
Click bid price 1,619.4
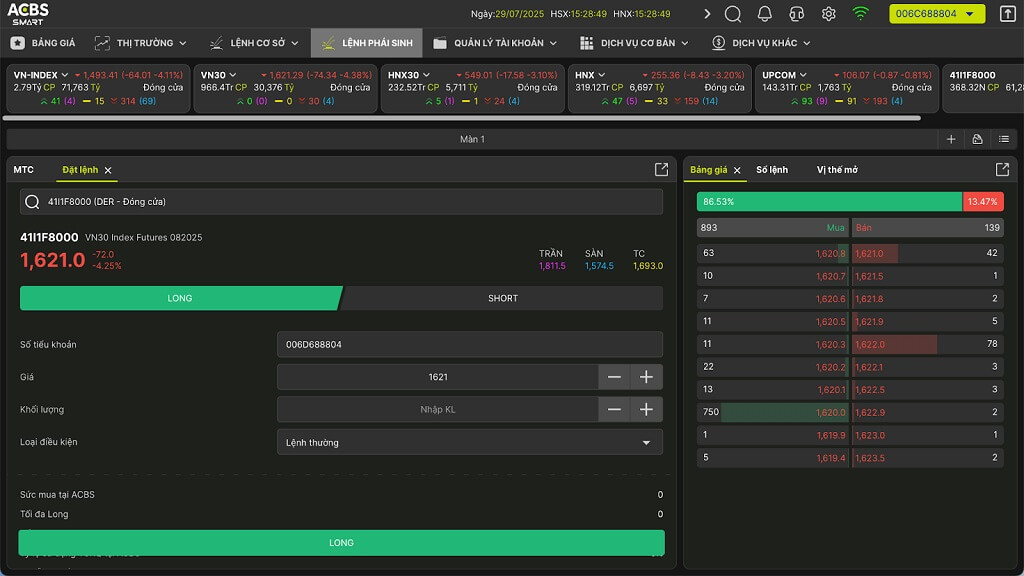830,458
